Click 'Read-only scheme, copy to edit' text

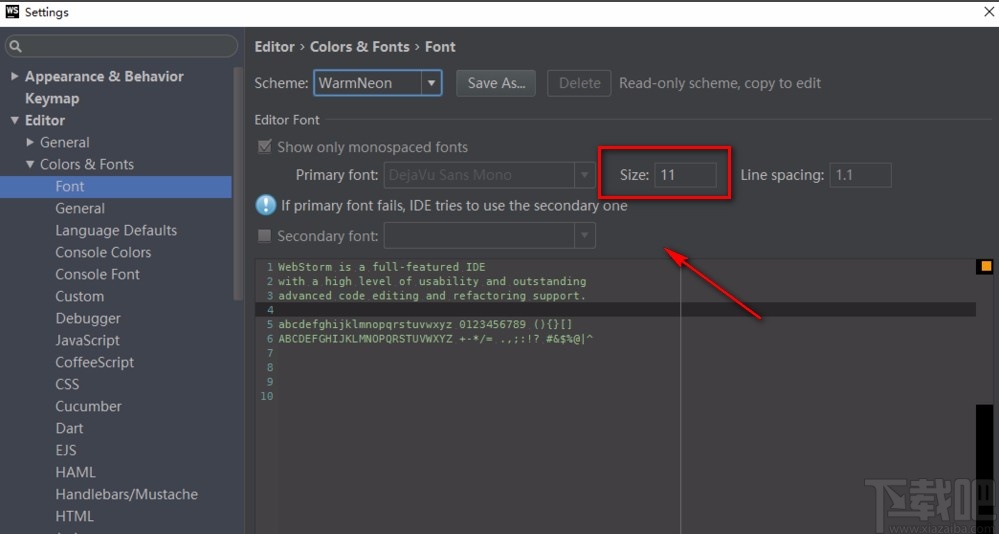720,83
